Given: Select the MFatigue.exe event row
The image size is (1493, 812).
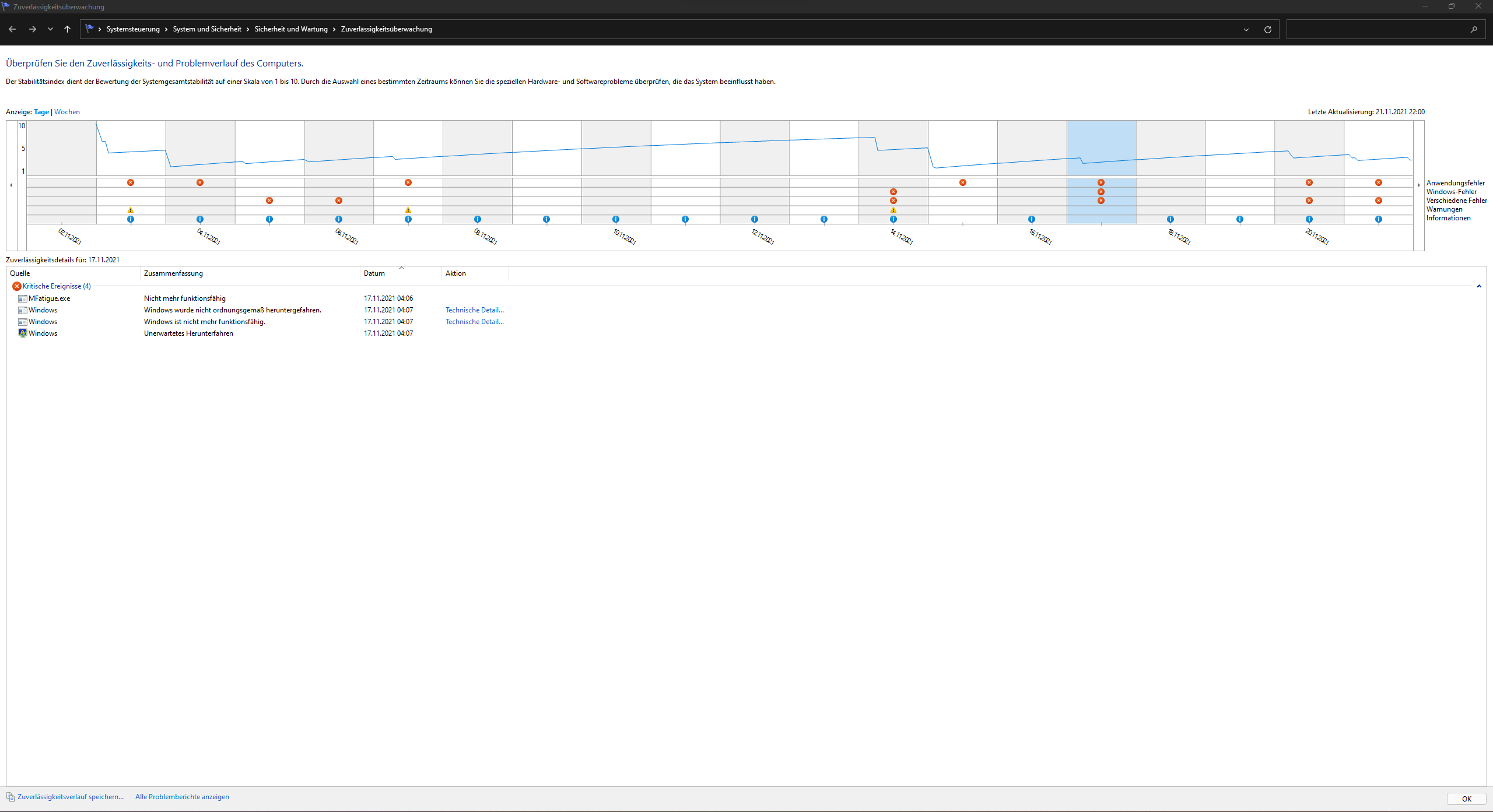Looking at the screenshot, I should (50, 298).
